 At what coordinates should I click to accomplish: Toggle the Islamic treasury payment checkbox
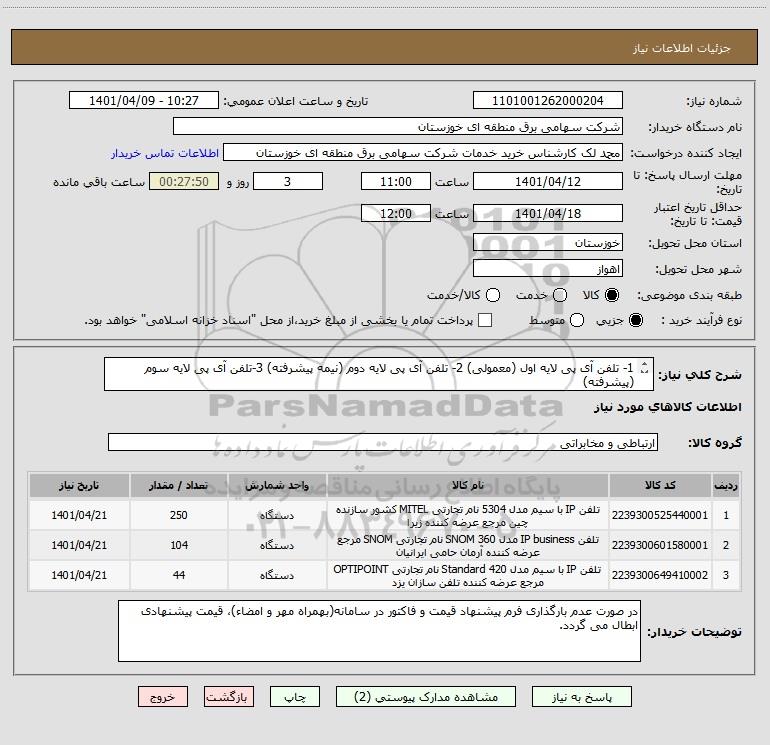click(485, 320)
